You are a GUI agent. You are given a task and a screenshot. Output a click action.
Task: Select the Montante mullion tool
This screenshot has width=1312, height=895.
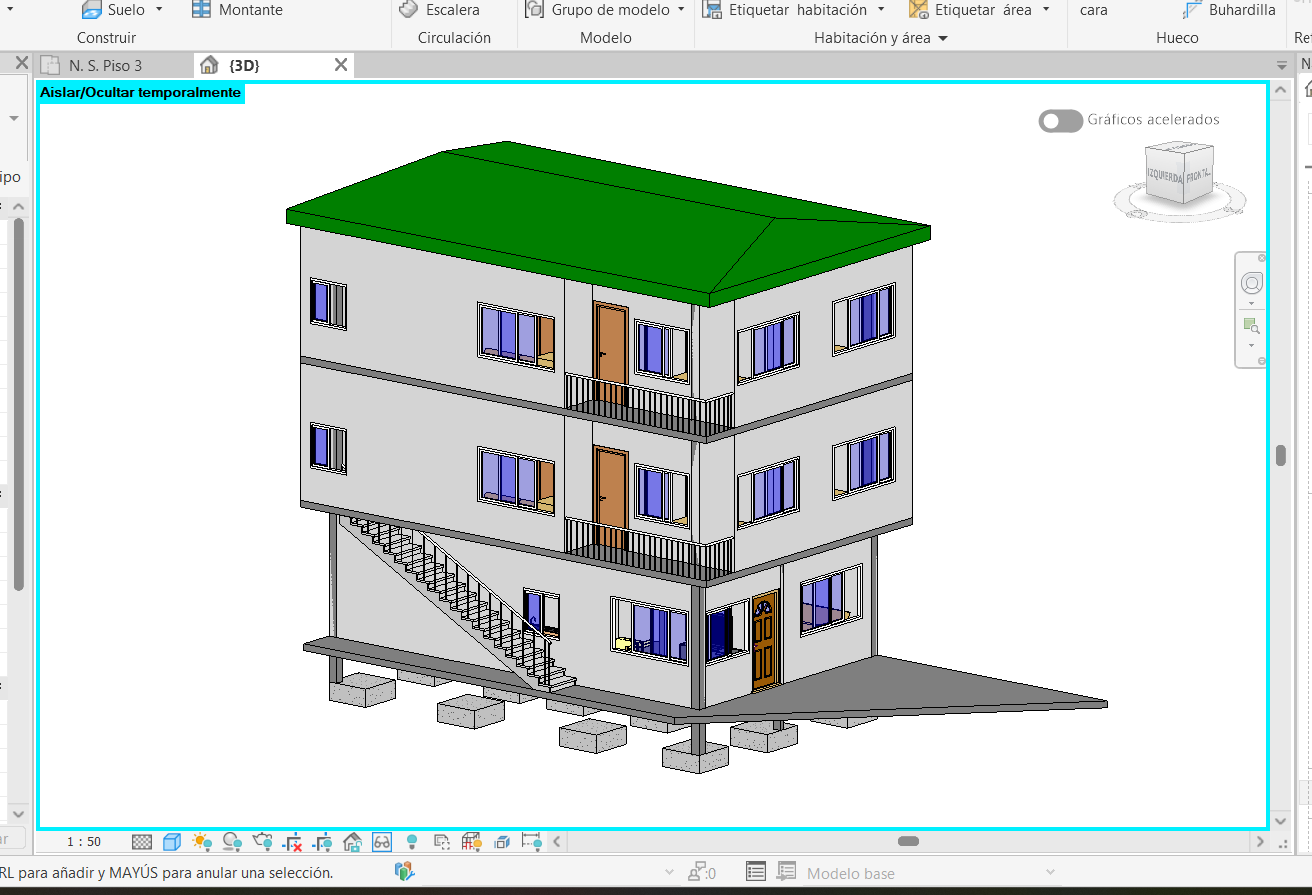pyautogui.click(x=237, y=10)
